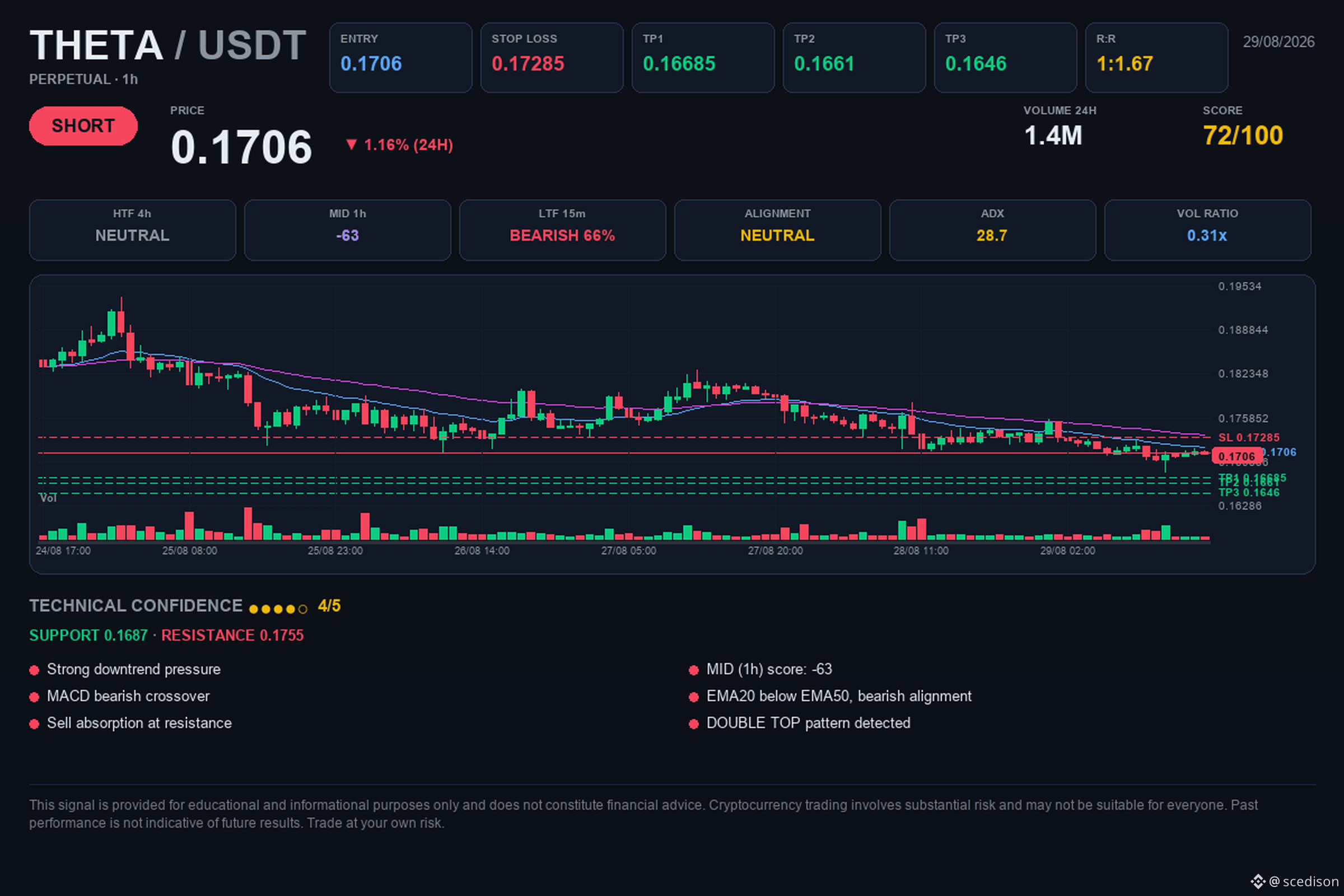Click the RESISTANCE 0.1755 level
Image resolution: width=1344 pixels, height=896 pixels.
(232, 636)
